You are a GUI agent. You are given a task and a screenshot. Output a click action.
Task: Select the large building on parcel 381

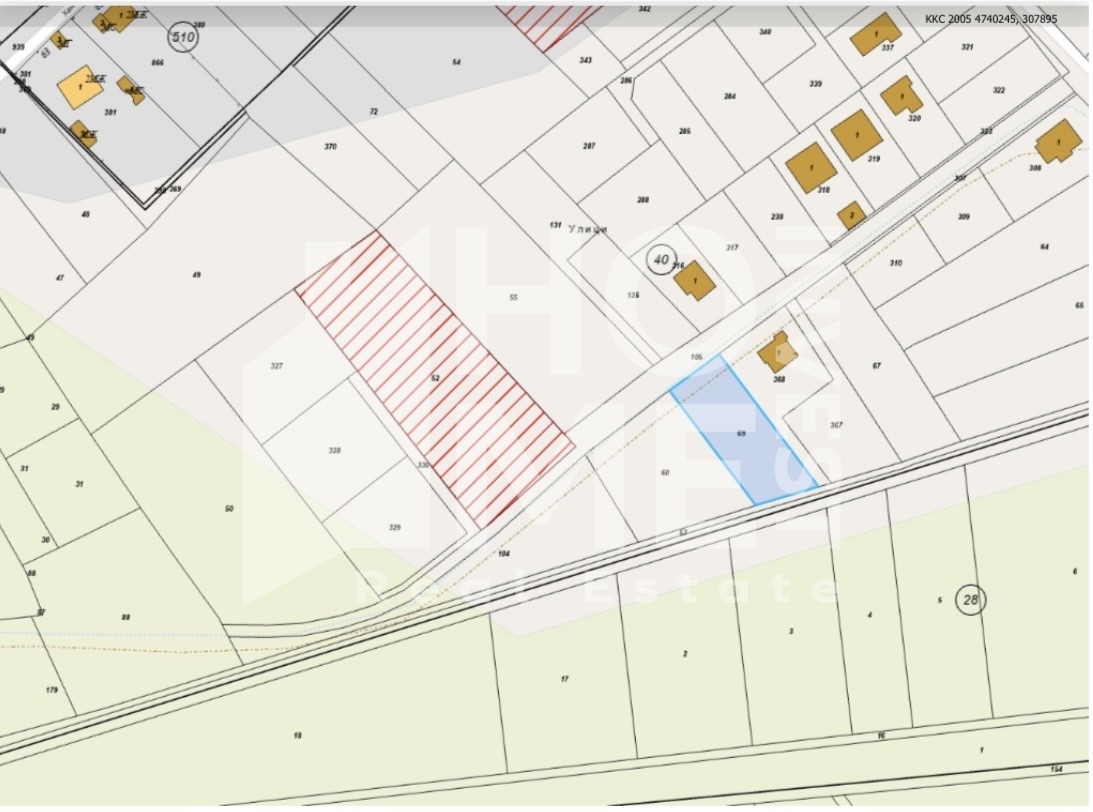coord(81,87)
